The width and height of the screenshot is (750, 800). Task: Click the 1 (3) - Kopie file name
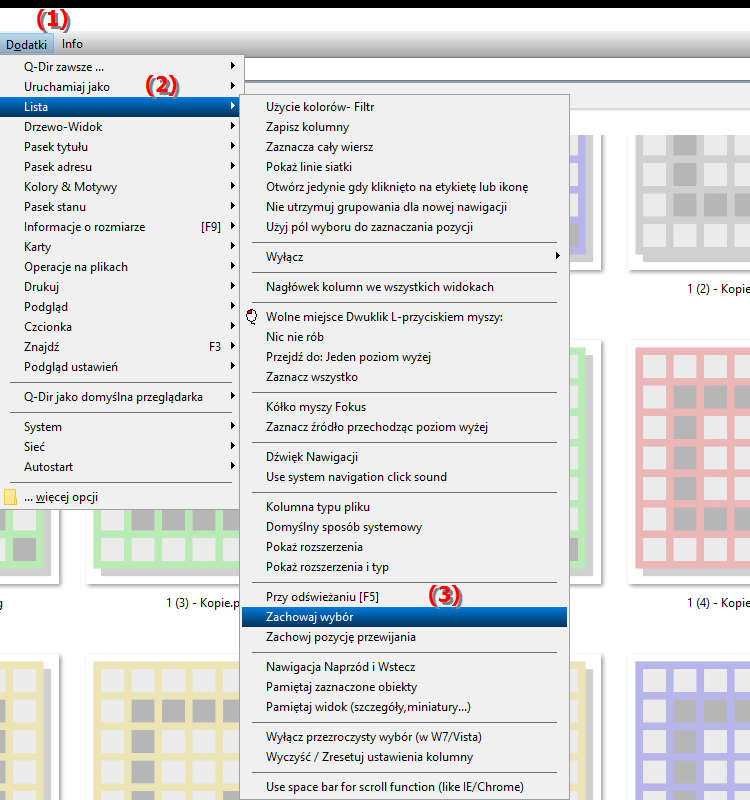click(203, 603)
